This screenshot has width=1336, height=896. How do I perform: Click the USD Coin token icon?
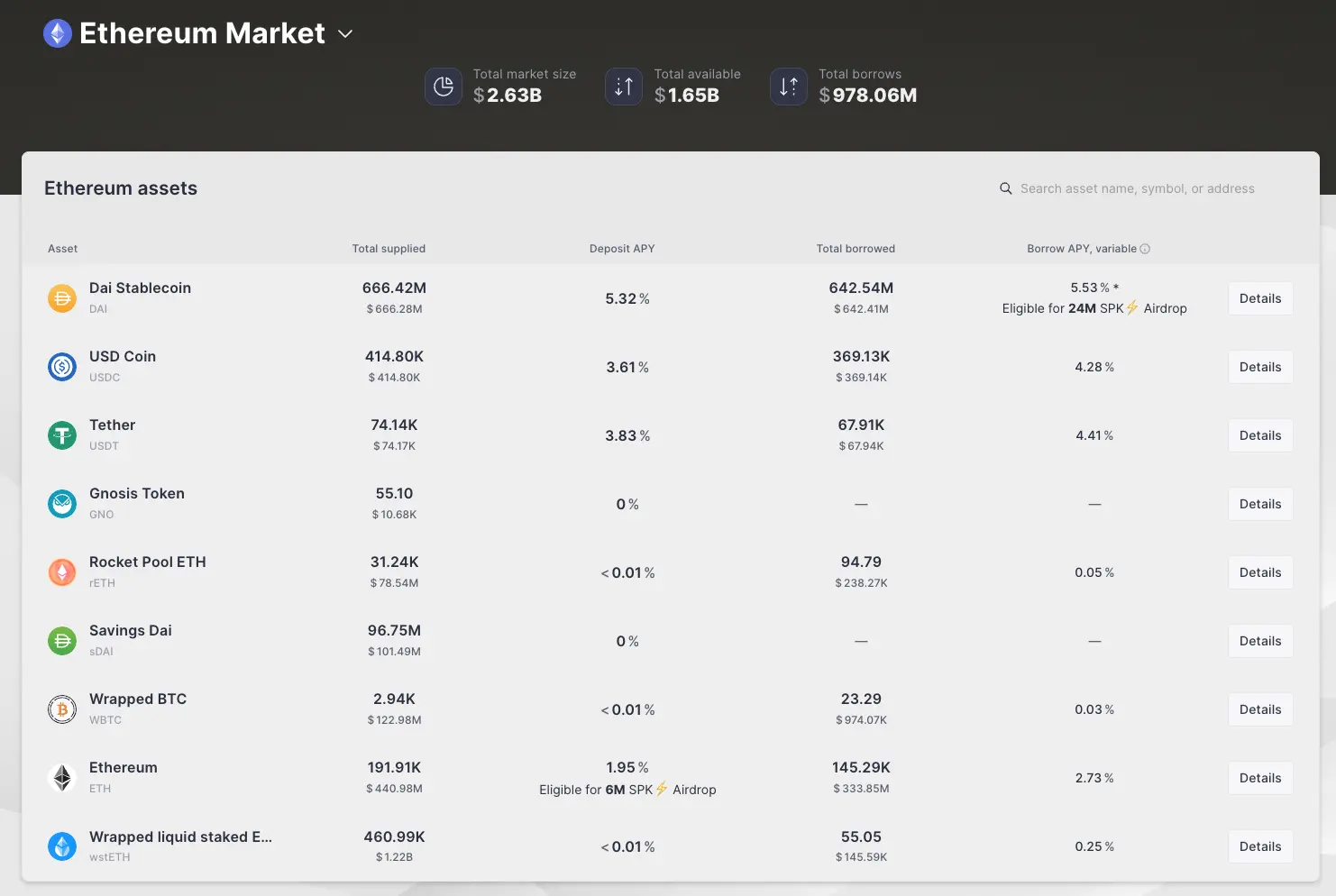(62, 367)
